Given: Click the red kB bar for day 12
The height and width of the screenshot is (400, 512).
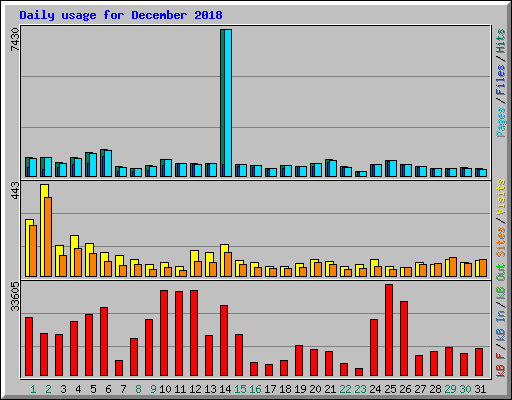Looking at the screenshot, I should 194,333.
